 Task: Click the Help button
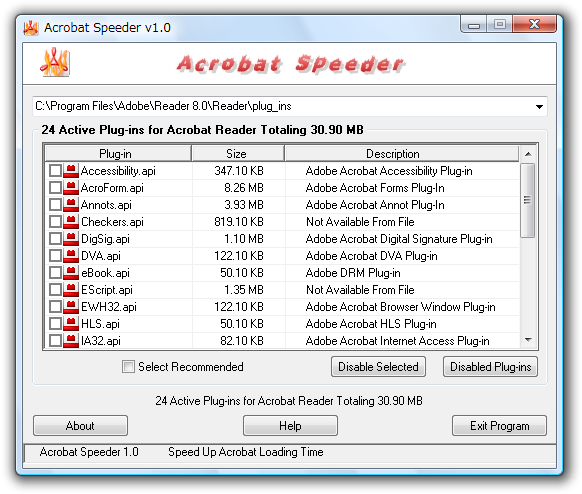(x=290, y=426)
